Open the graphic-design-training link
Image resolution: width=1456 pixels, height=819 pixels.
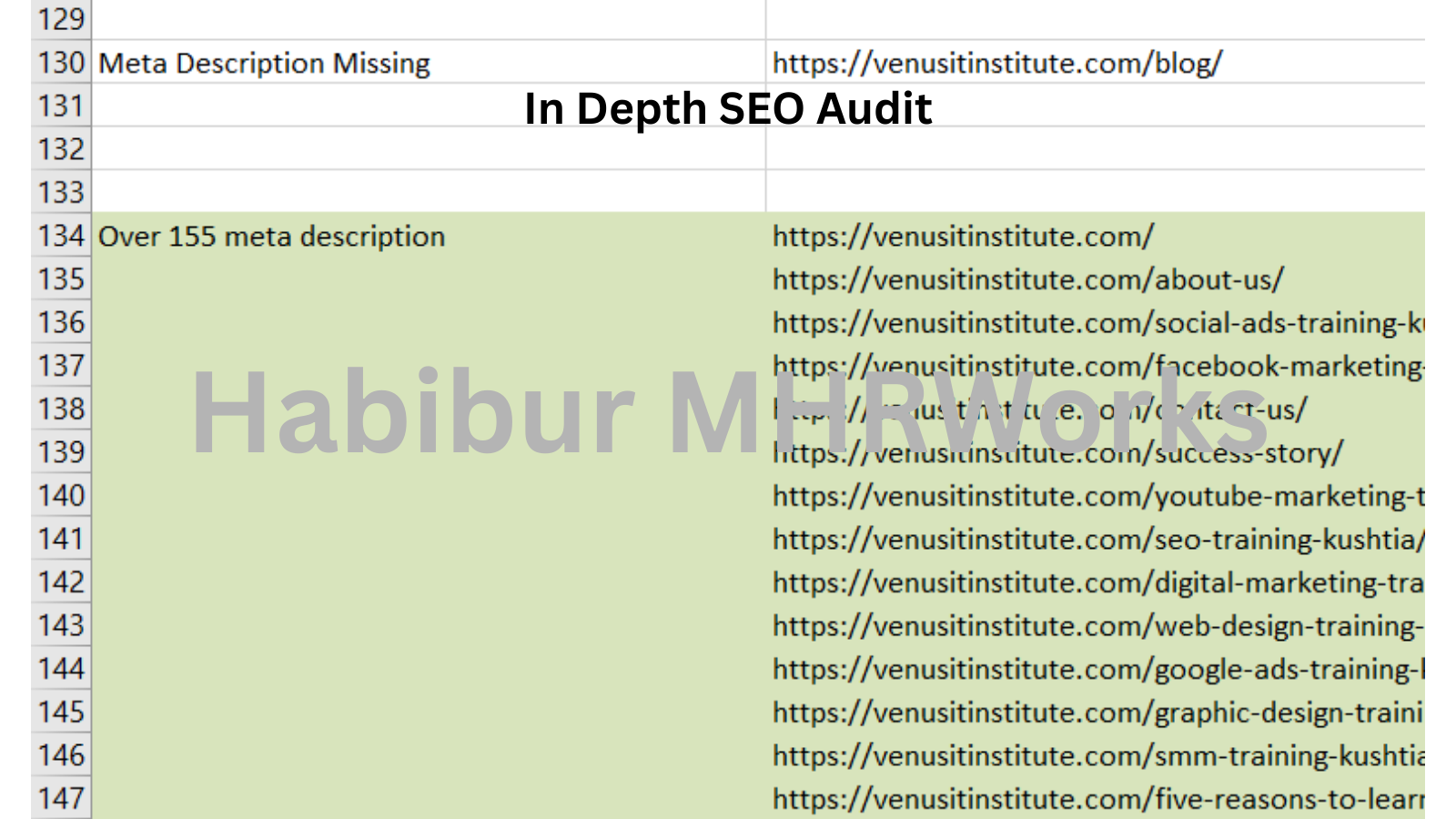[x=1097, y=713]
